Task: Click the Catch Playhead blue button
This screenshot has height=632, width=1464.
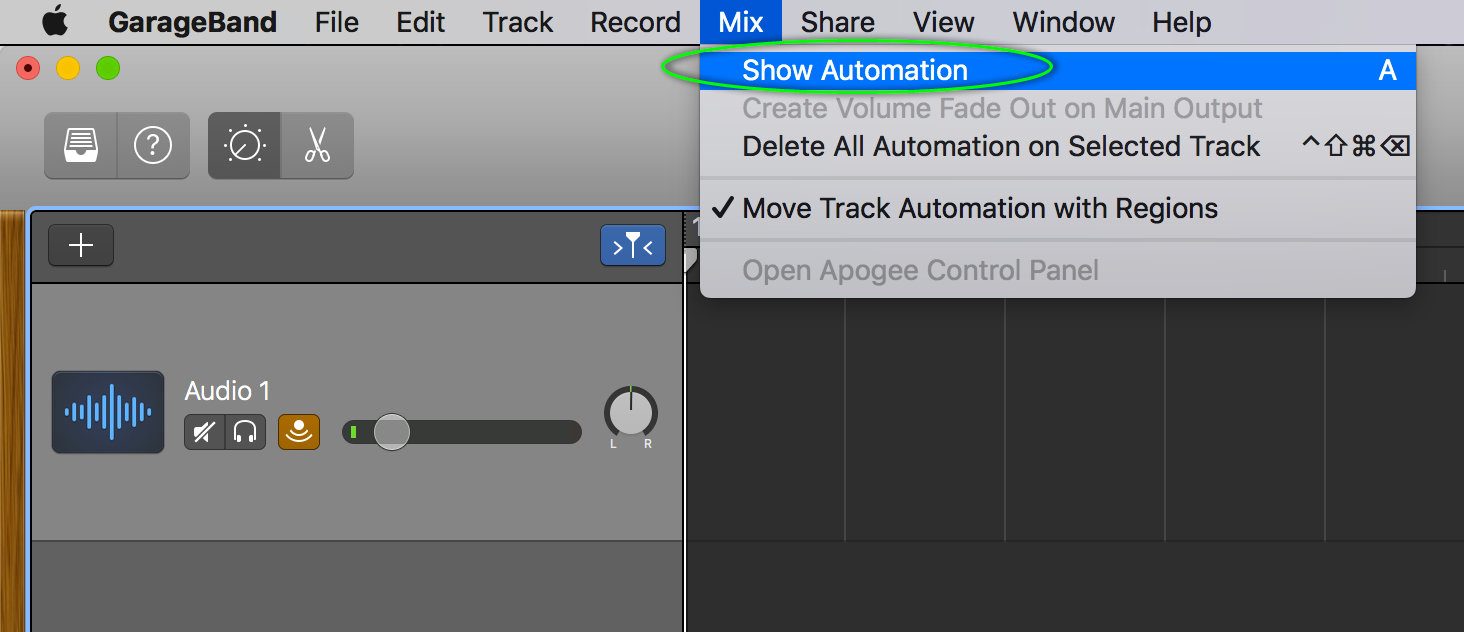Action: [632, 246]
